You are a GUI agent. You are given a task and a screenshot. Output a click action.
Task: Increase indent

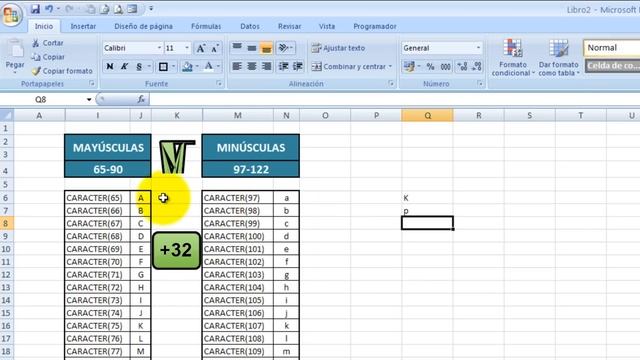[x=298, y=66]
